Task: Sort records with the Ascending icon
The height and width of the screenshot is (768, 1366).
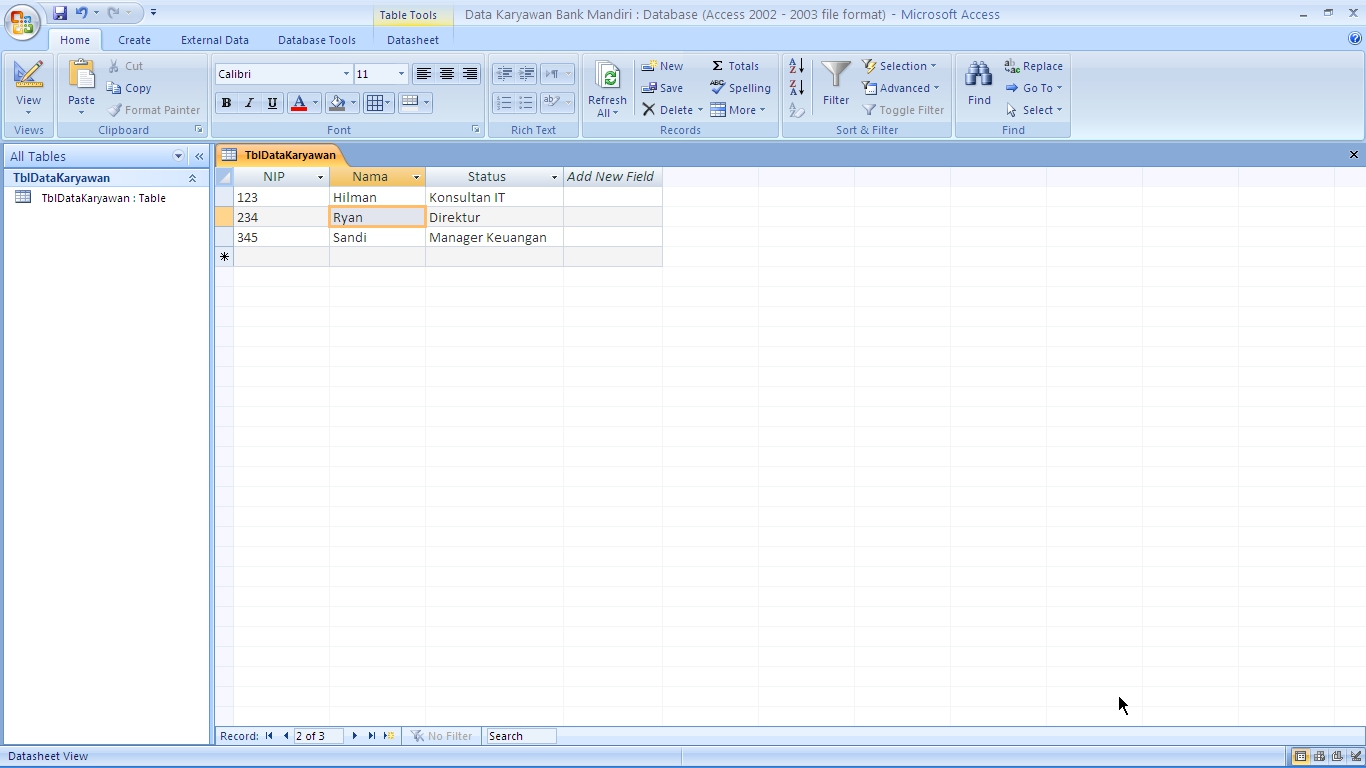Action: pyautogui.click(x=795, y=66)
